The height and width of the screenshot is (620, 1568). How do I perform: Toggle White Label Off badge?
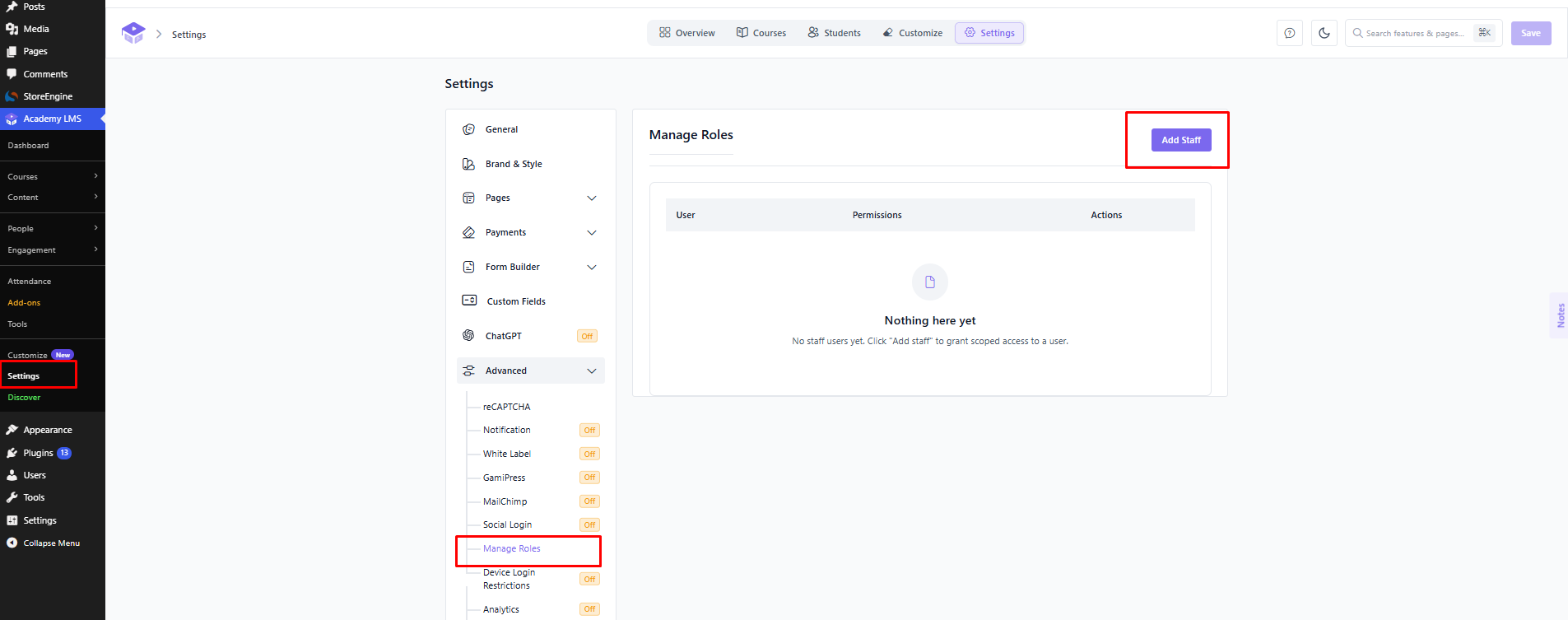[x=590, y=454]
